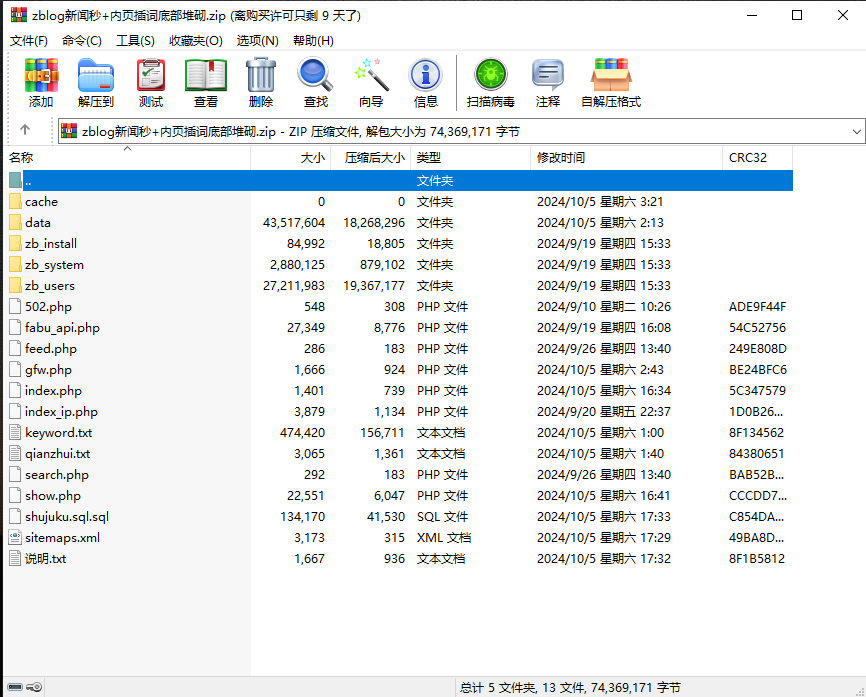Viewport: 866px width, 697px height.
Task: Click the 添加 (Add) toolbar icon
Action: (x=41, y=75)
